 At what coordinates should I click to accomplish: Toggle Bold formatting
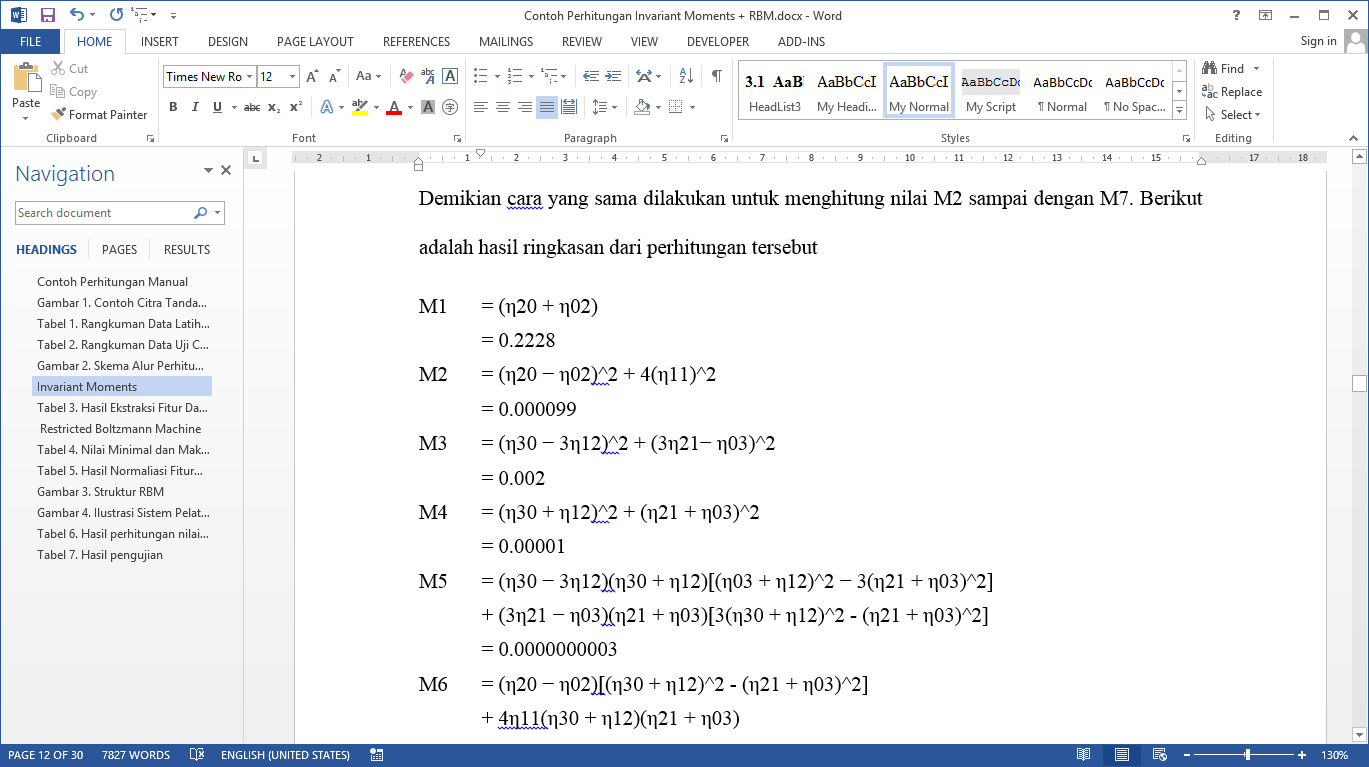click(x=173, y=107)
